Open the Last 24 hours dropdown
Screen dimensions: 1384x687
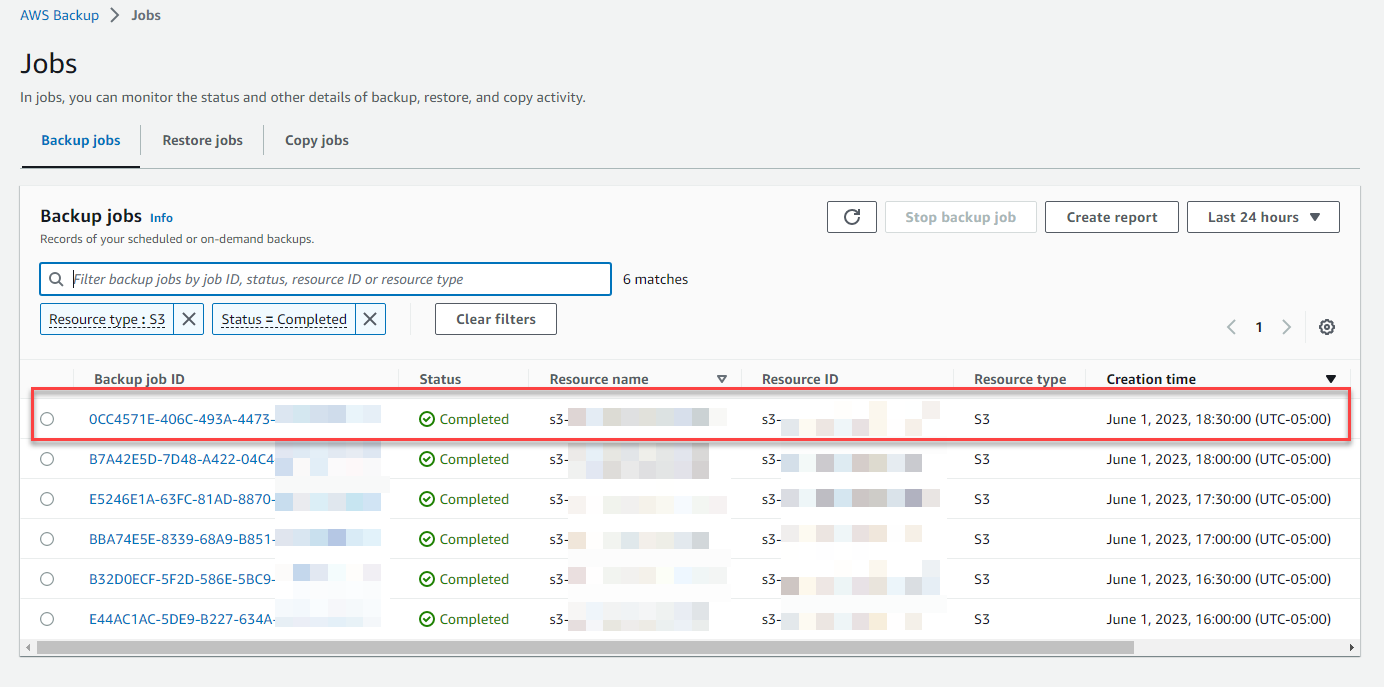point(1263,217)
